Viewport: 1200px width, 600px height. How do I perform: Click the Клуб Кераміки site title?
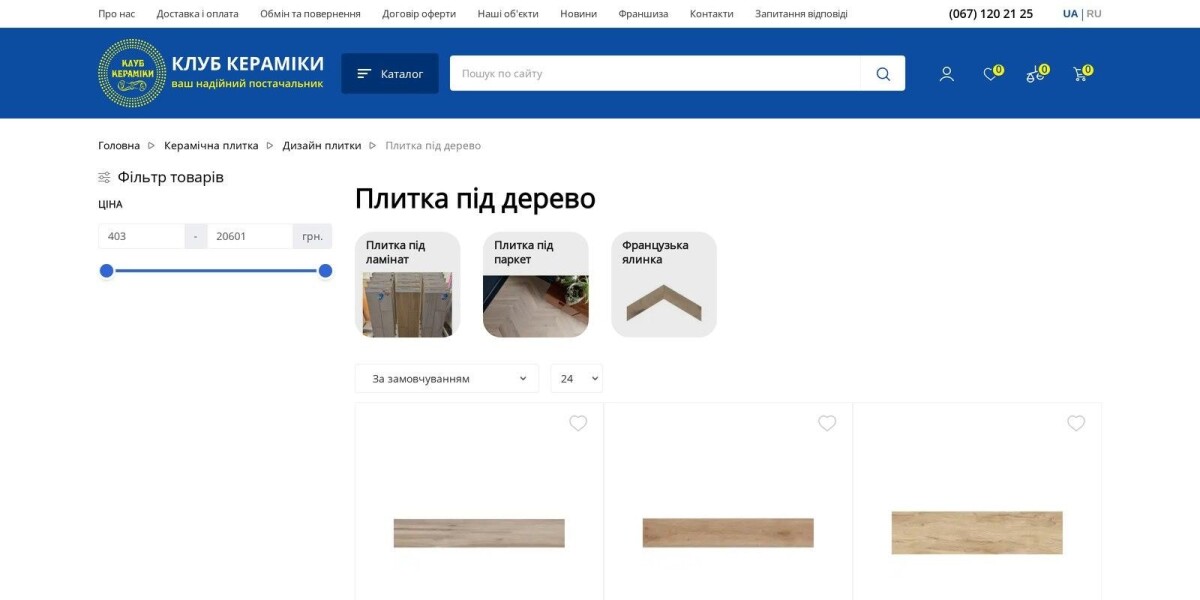pos(248,64)
